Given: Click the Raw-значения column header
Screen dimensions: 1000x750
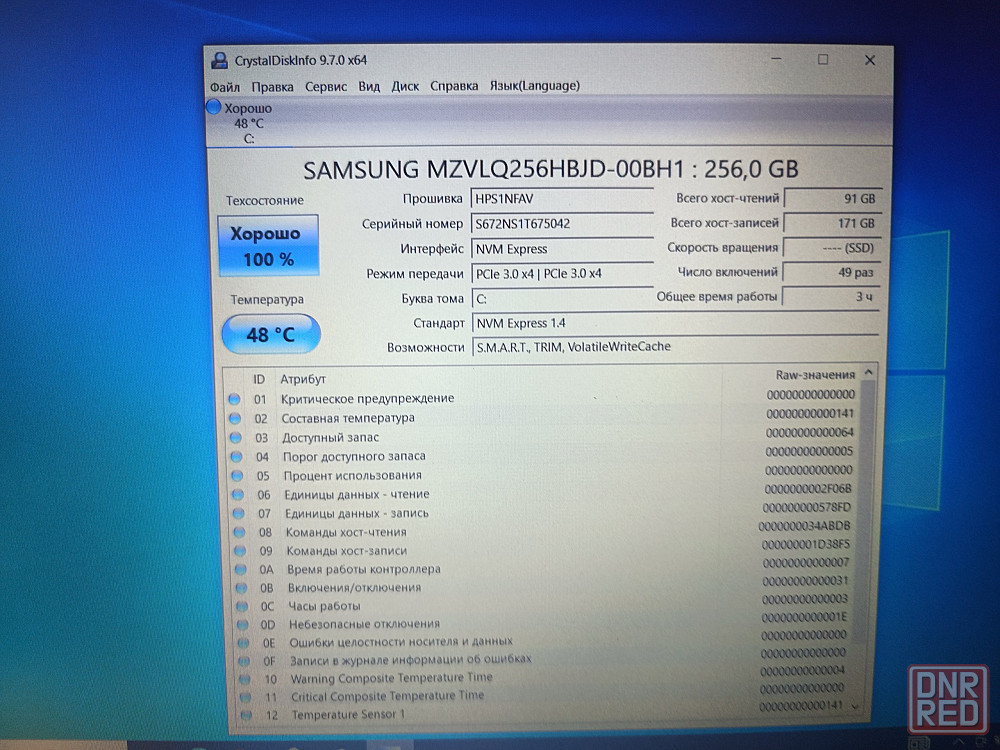Looking at the screenshot, I should [x=815, y=375].
